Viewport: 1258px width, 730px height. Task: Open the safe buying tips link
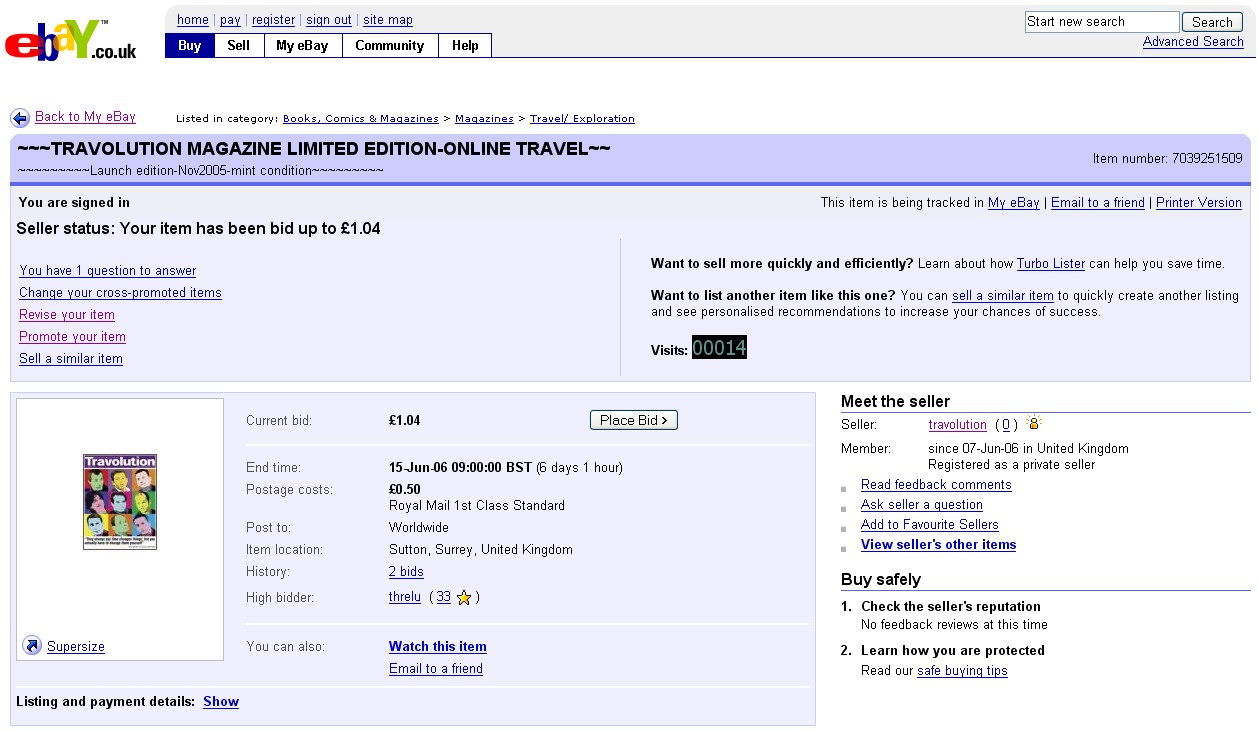pos(962,671)
